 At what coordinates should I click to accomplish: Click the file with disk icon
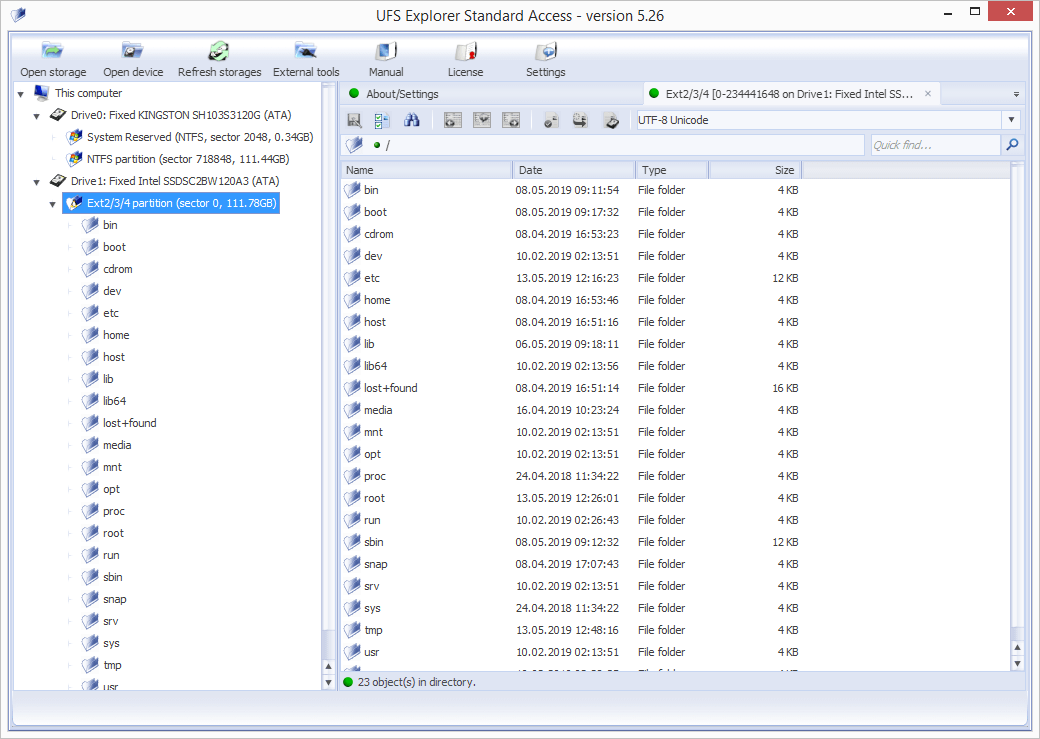611,120
